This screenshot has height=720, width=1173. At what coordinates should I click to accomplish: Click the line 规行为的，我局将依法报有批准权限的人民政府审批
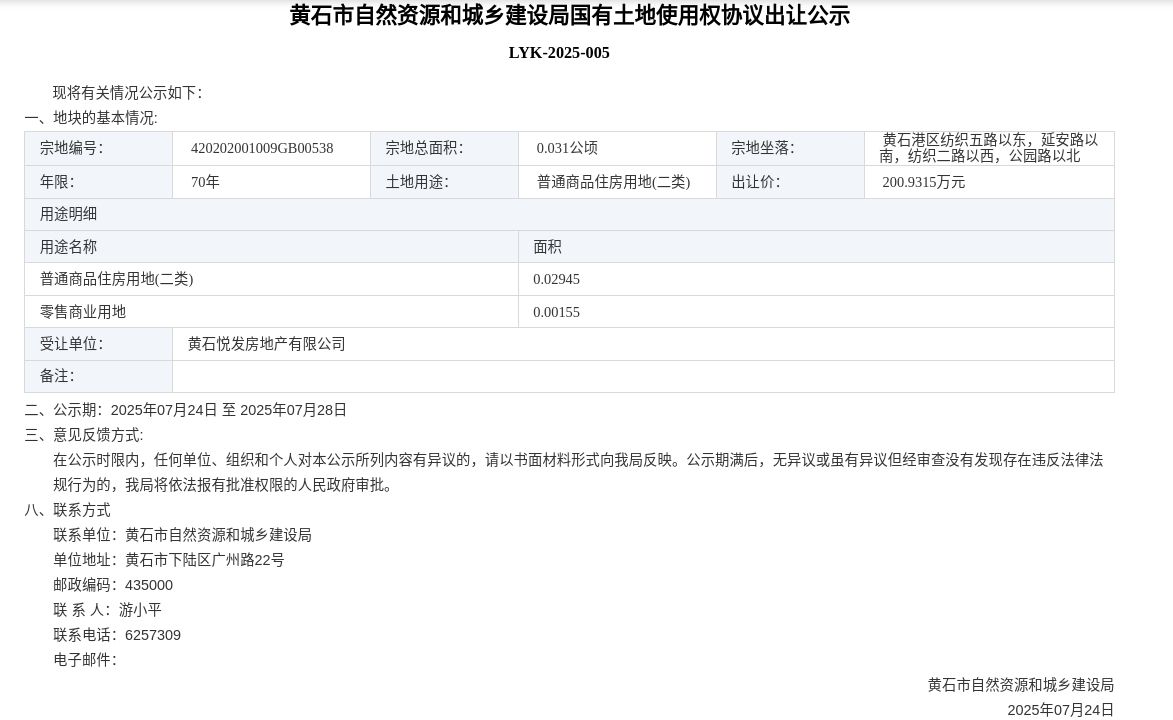coord(222,485)
